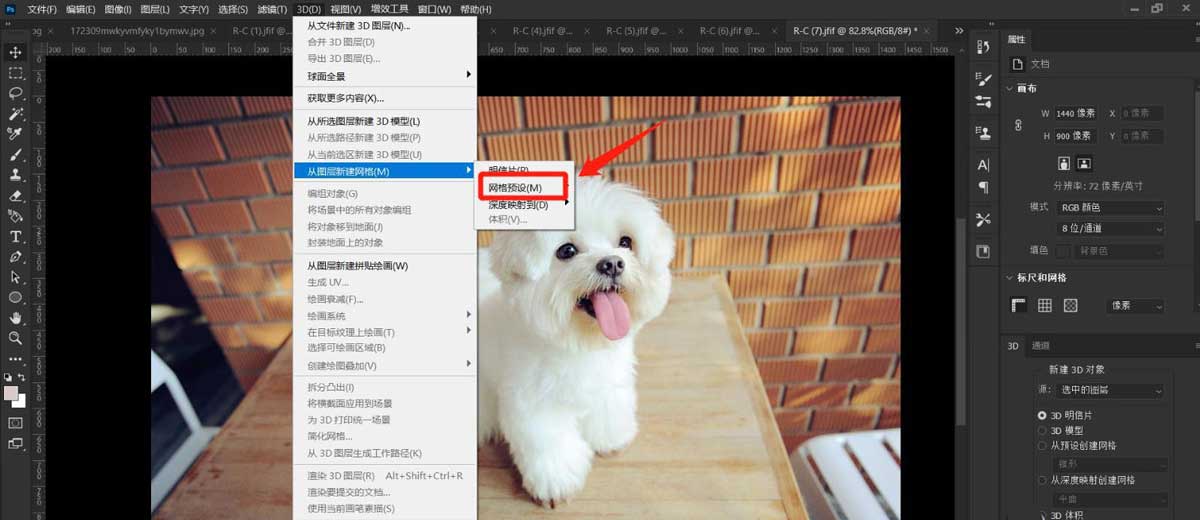Set canvas to landscape orientation
This screenshot has width=1200, height=520.
pos(1084,163)
